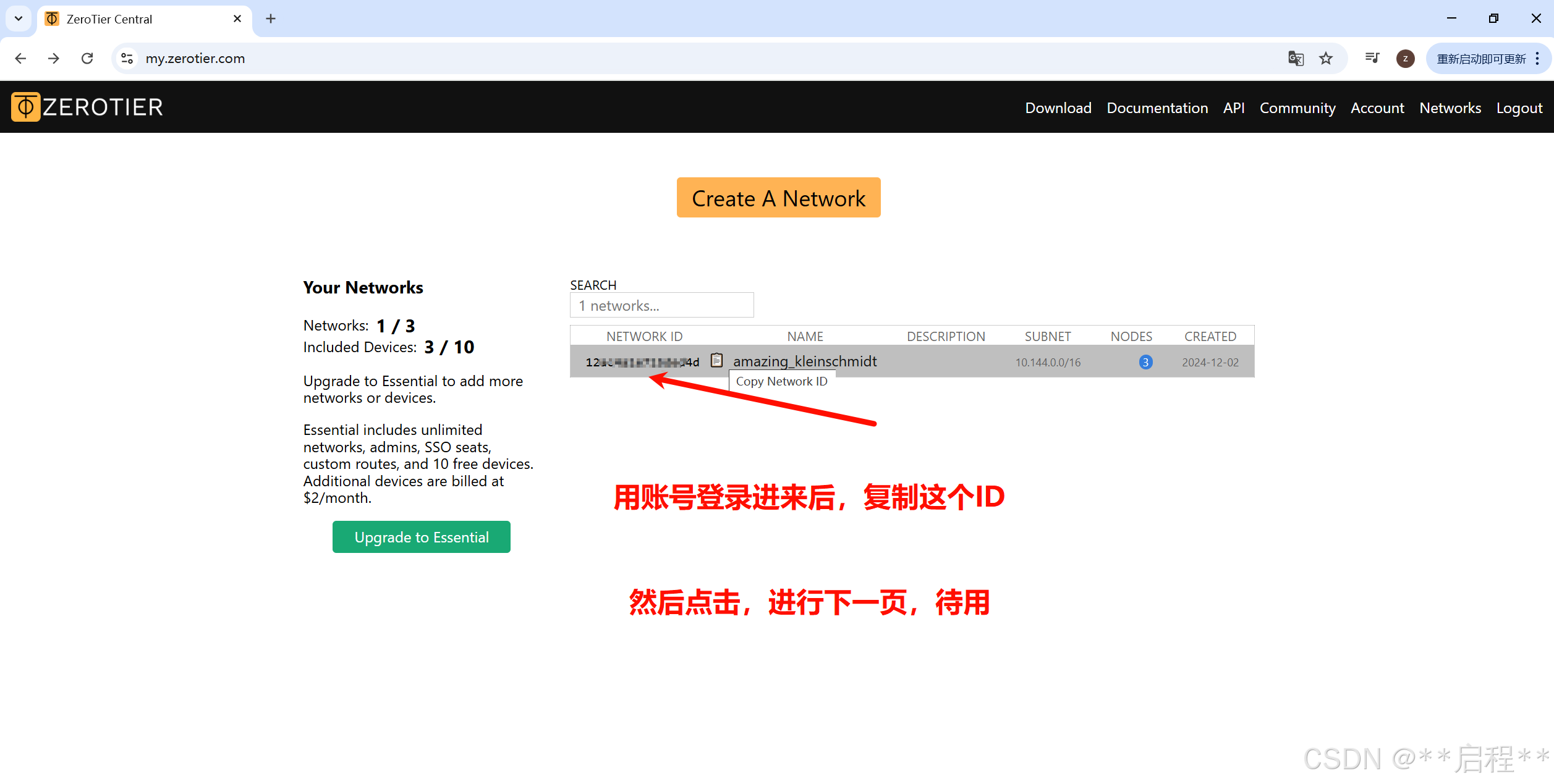The width and height of the screenshot is (1554, 784).
Task: Reload the page
Action: click(x=87, y=58)
